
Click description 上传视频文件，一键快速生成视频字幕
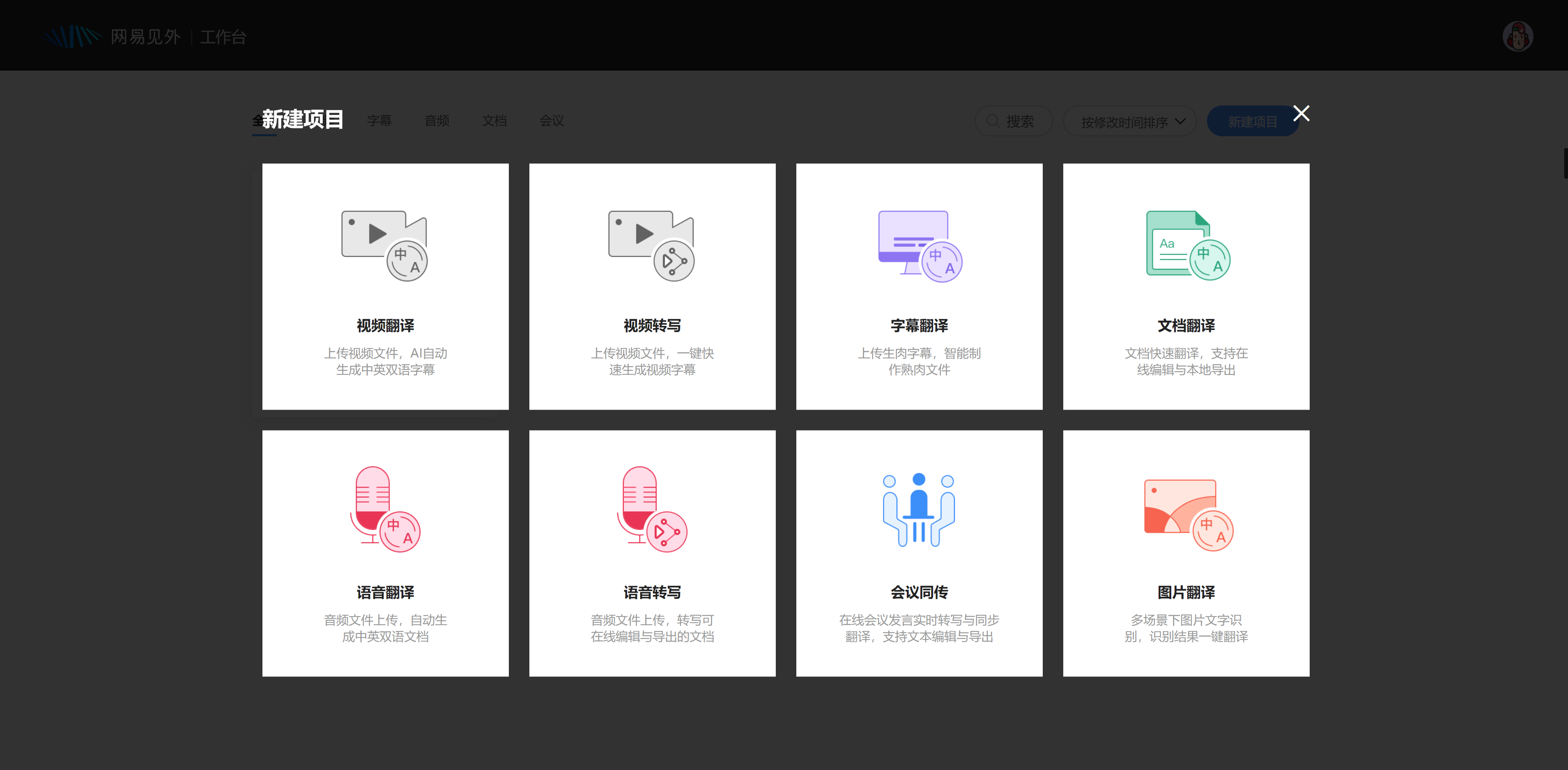pyautogui.click(x=652, y=361)
